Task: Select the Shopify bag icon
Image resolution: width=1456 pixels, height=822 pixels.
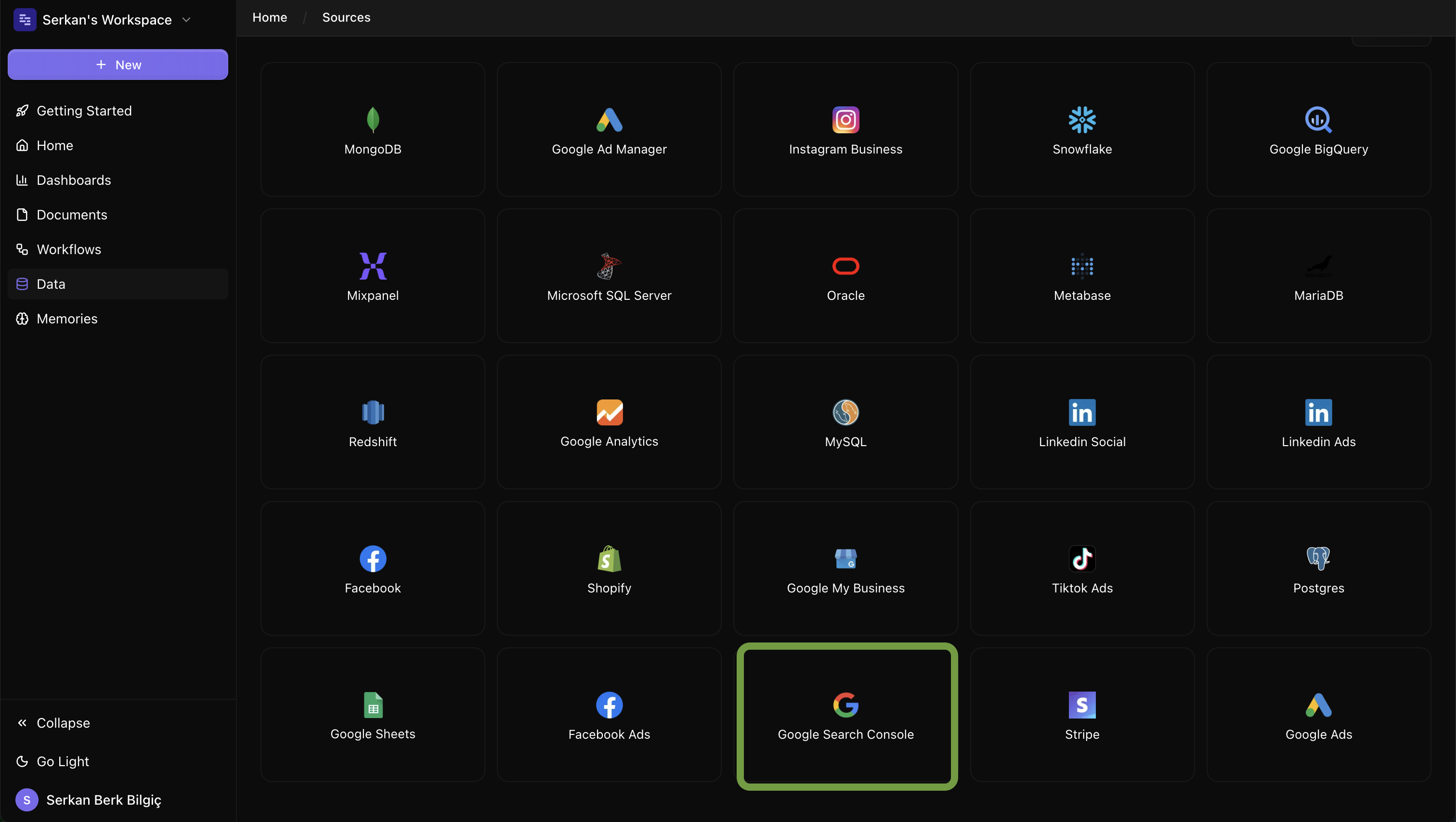Action: tap(609, 558)
